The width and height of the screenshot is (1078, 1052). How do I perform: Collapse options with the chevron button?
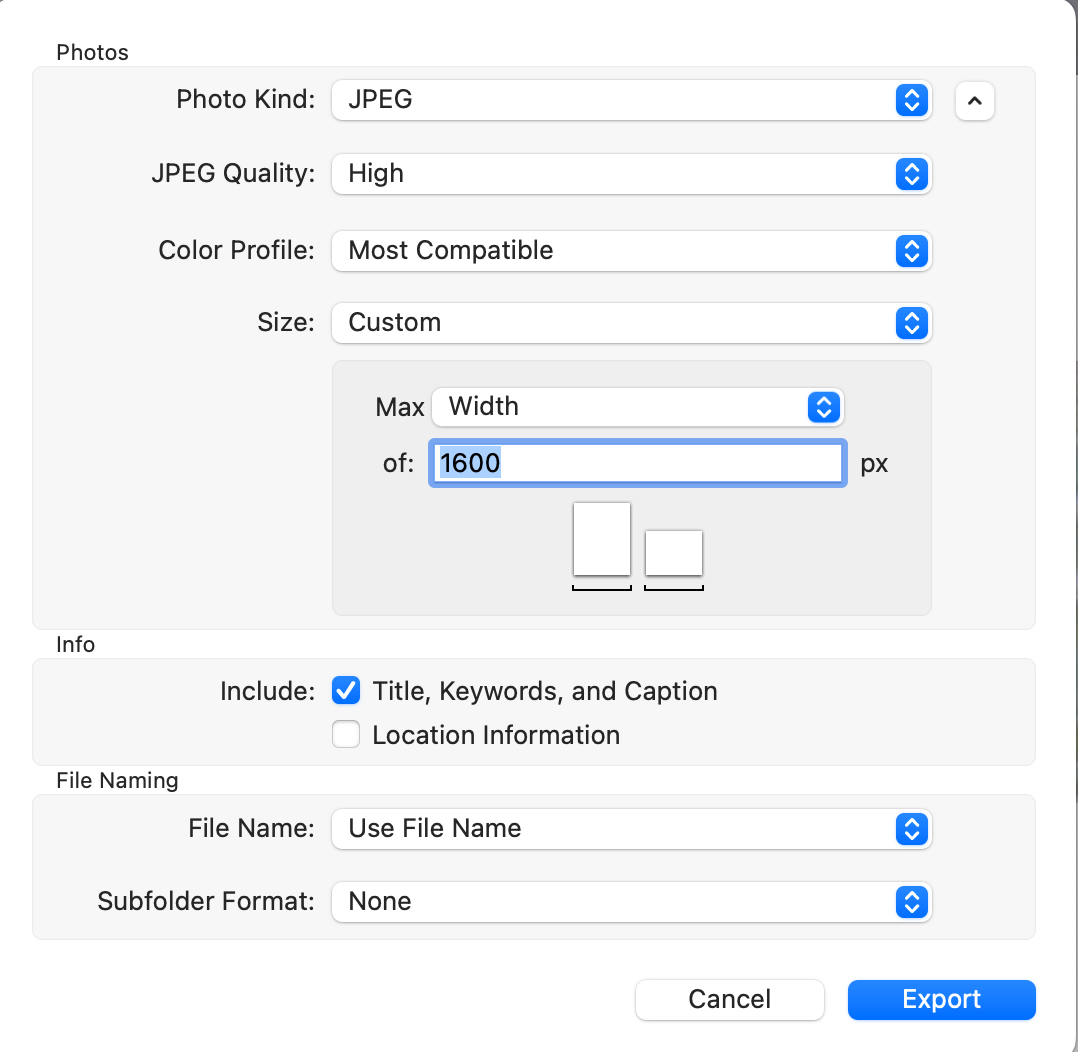click(x=975, y=100)
